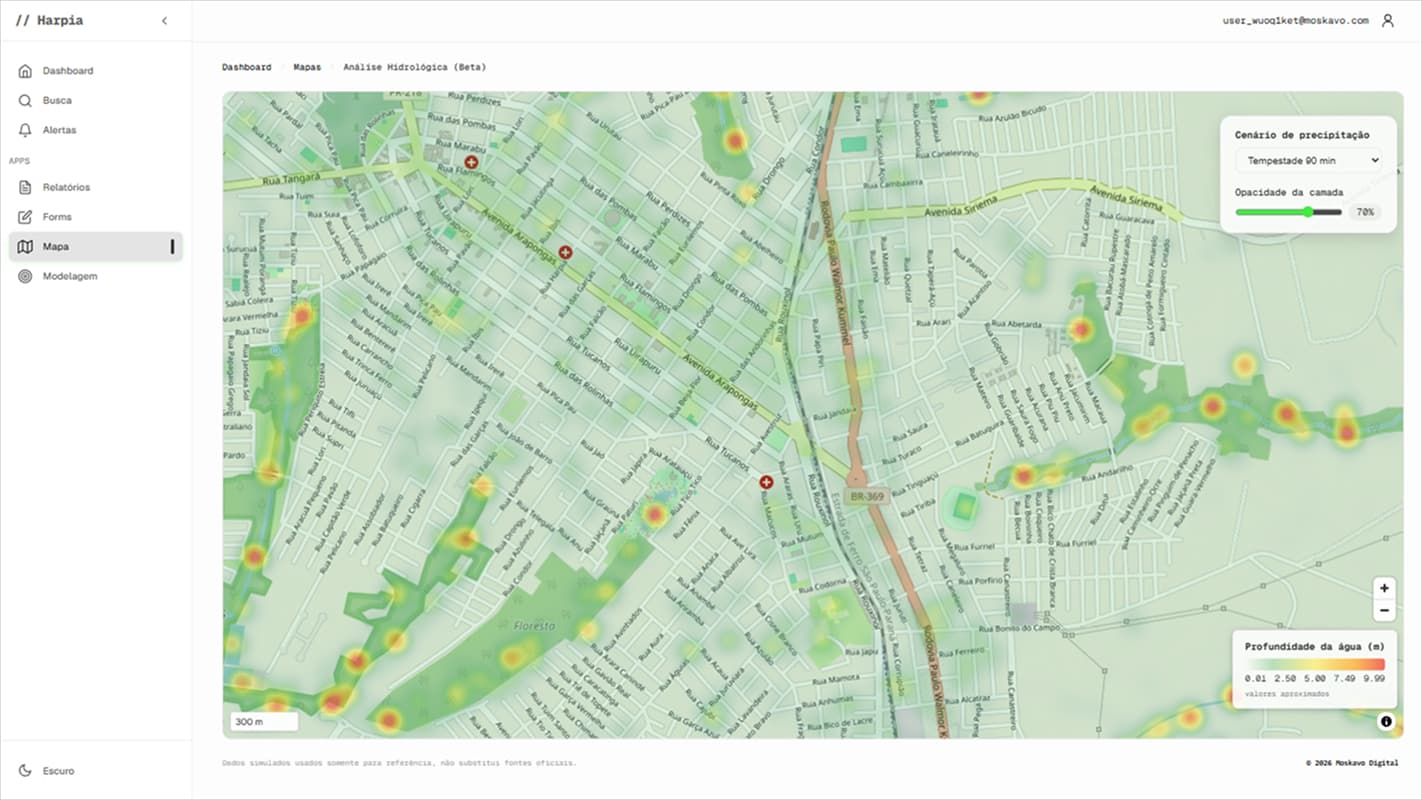Zoom in with the plus button
The image size is (1422, 800).
click(1384, 588)
